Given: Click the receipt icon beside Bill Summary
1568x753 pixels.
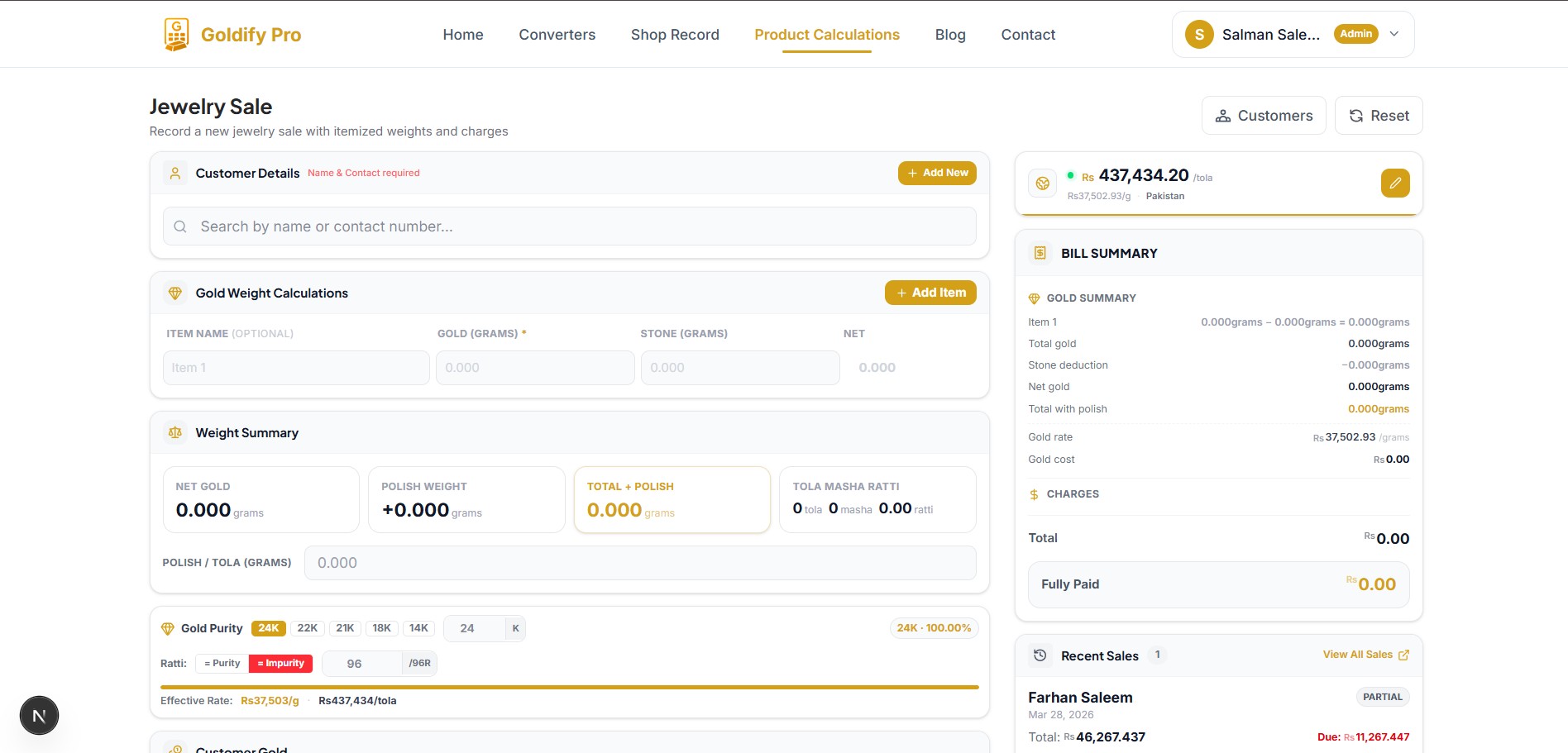Looking at the screenshot, I should [x=1040, y=253].
